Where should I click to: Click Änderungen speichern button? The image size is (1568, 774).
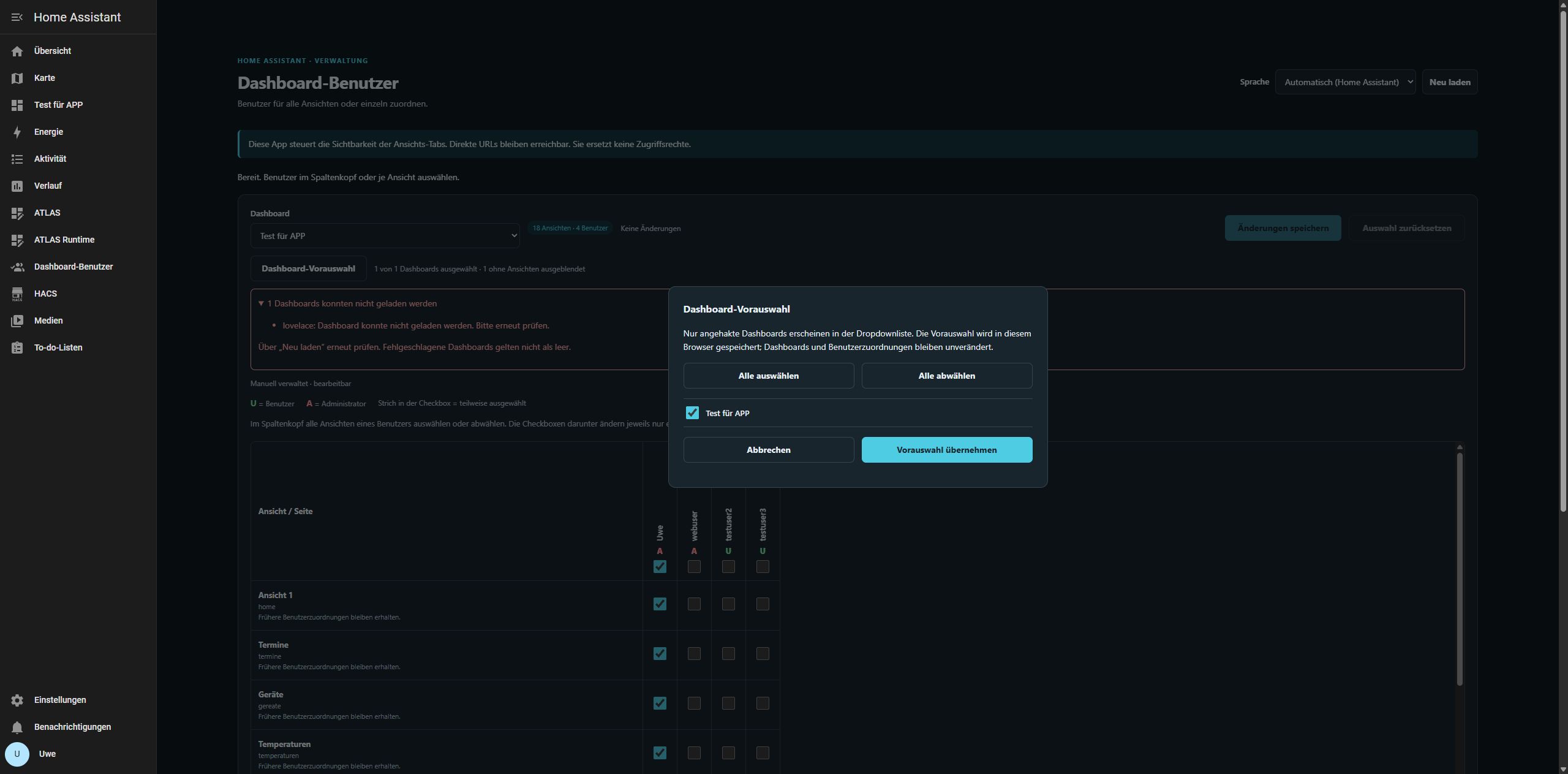point(1283,228)
